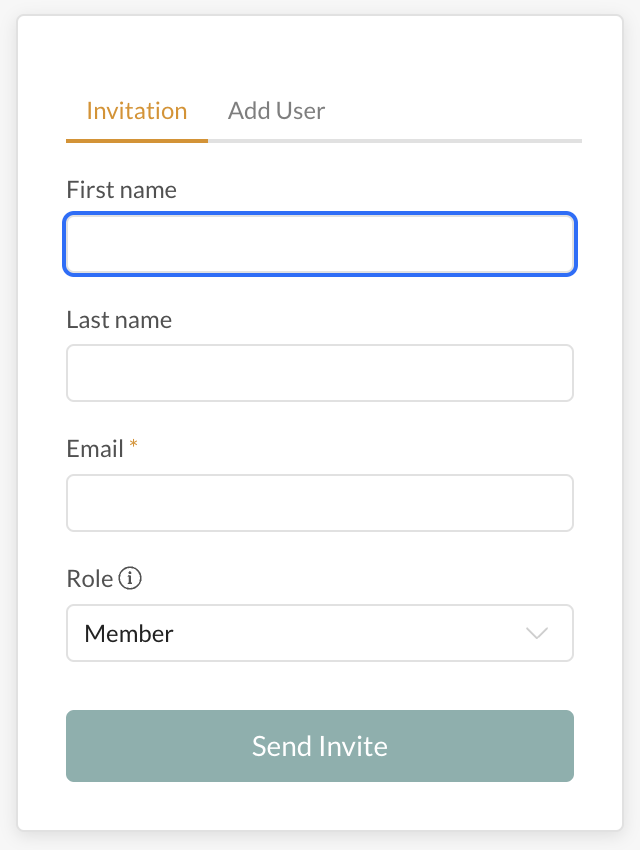Click the Email input field
640x850 pixels.
[320, 502]
